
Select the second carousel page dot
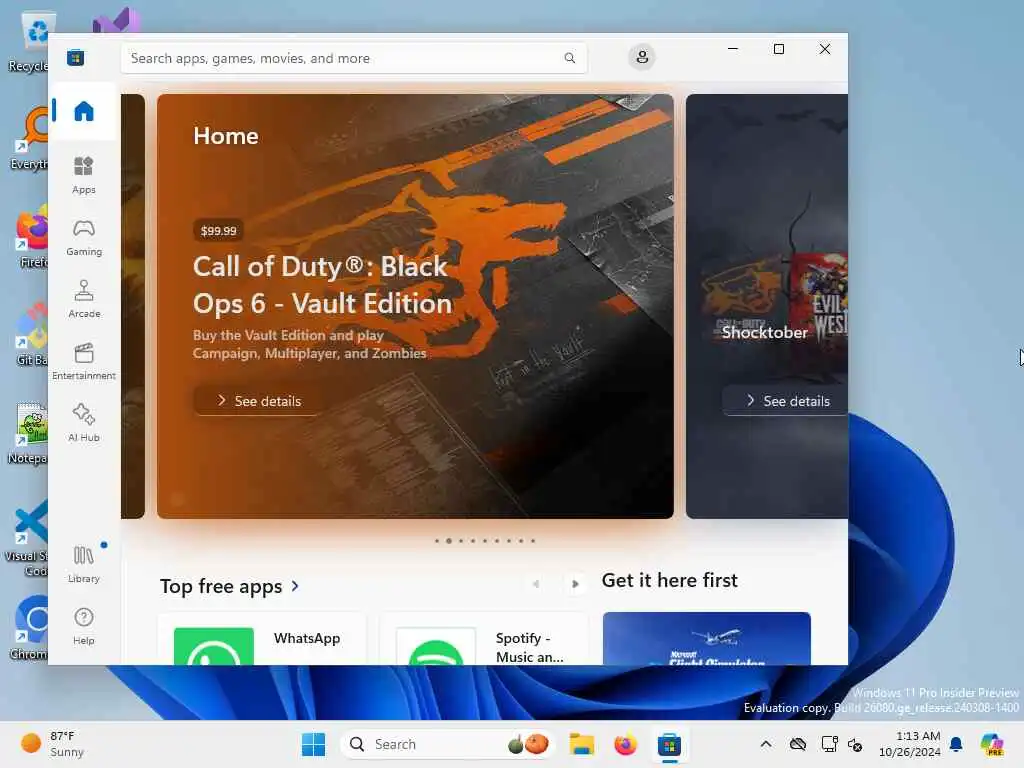coord(449,541)
